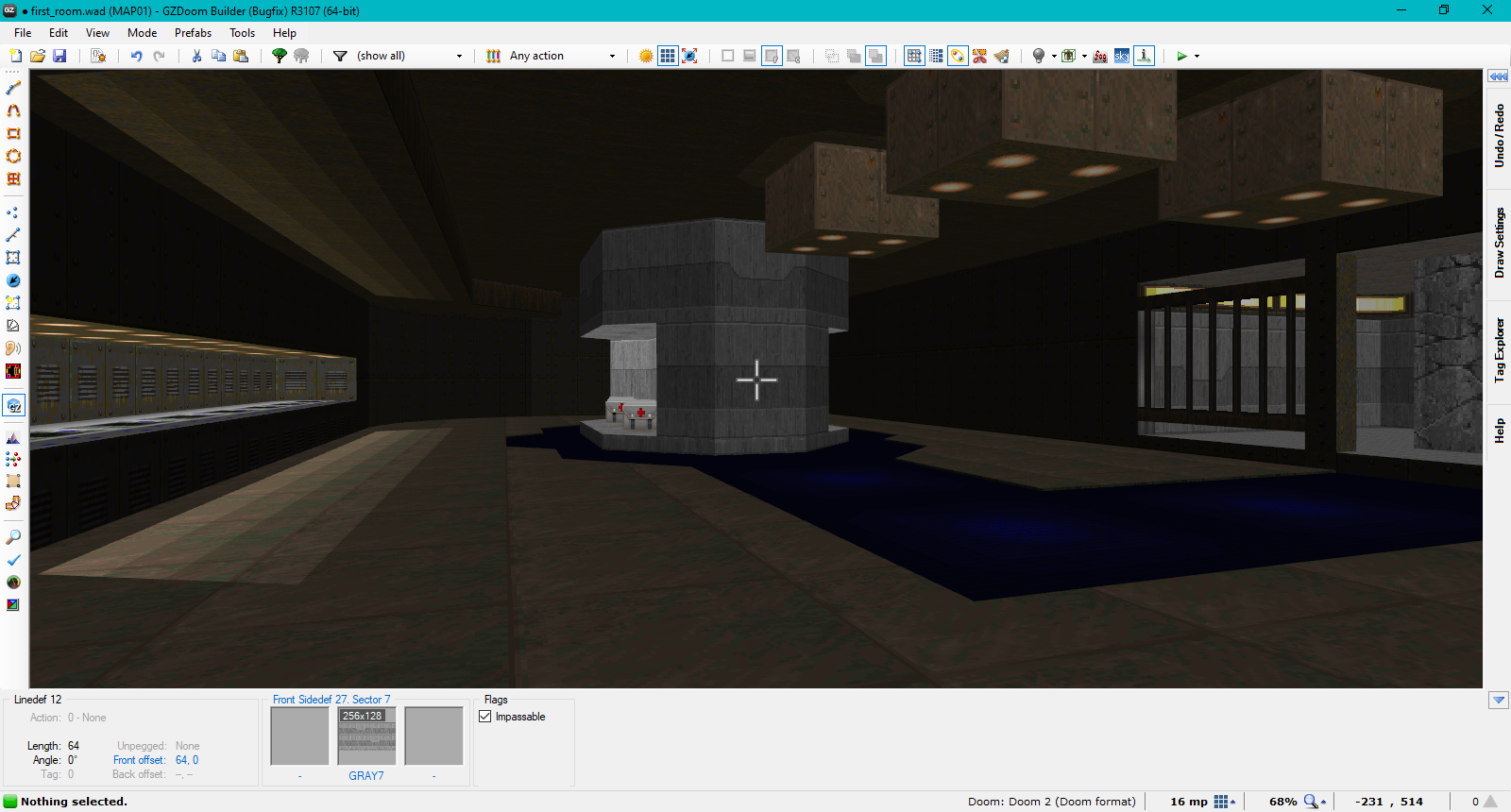Click the Save Map floppy disk icon
The image size is (1511, 812).
point(59,56)
